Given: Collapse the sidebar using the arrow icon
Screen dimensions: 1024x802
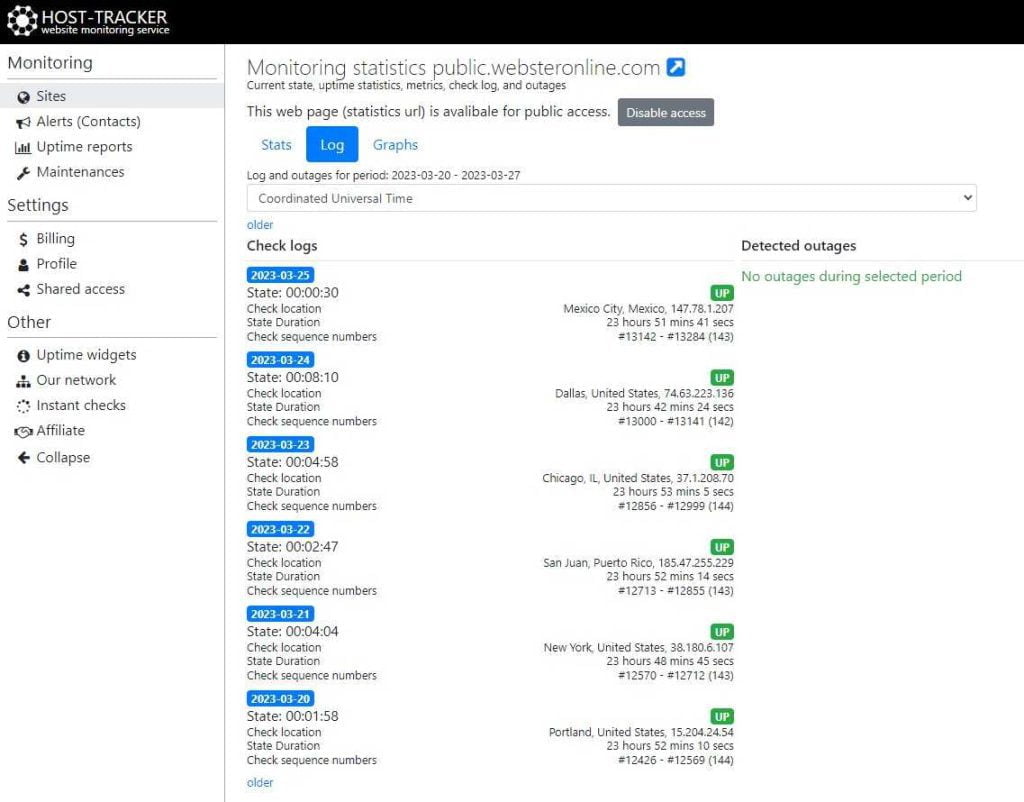Looking at the screenshot, I should click(23, 458).
